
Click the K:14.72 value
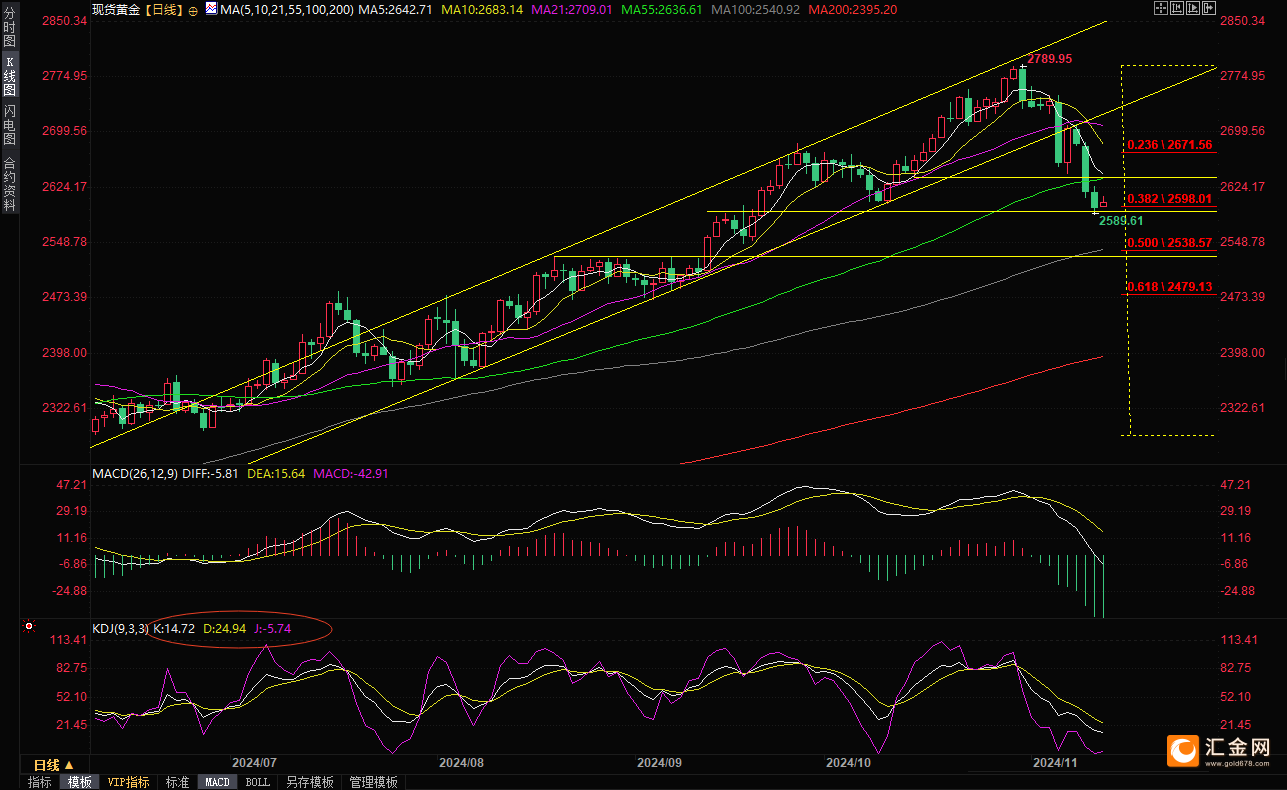pos(174,629)
